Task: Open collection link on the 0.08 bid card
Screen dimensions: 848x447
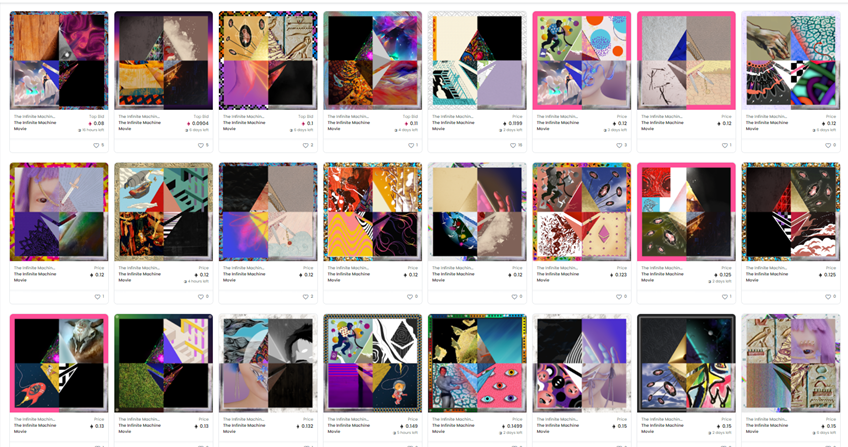Action: pos(34,116)
